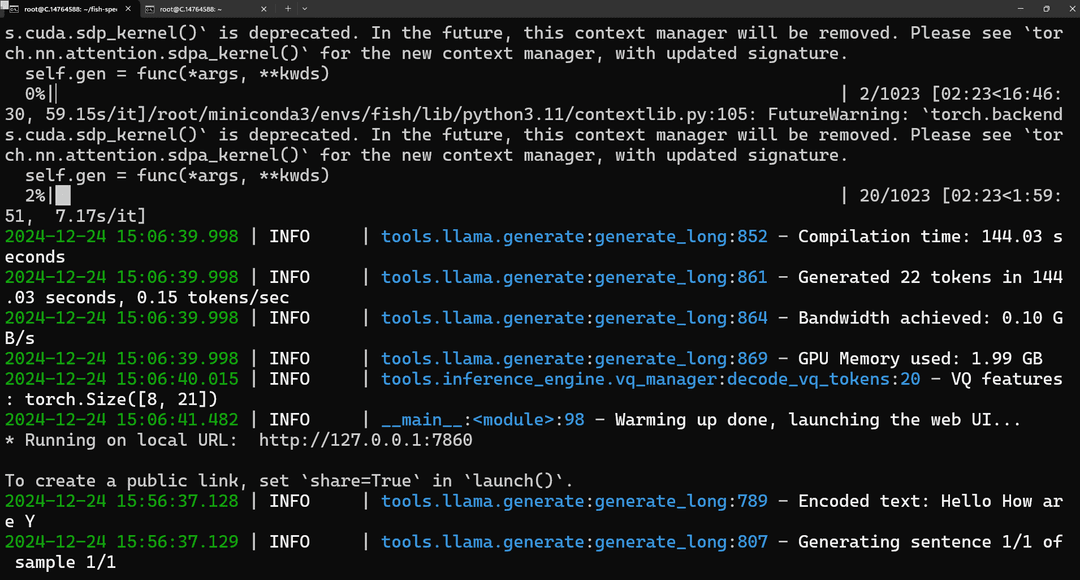Click the 2% progress bar block

point(63,196)
